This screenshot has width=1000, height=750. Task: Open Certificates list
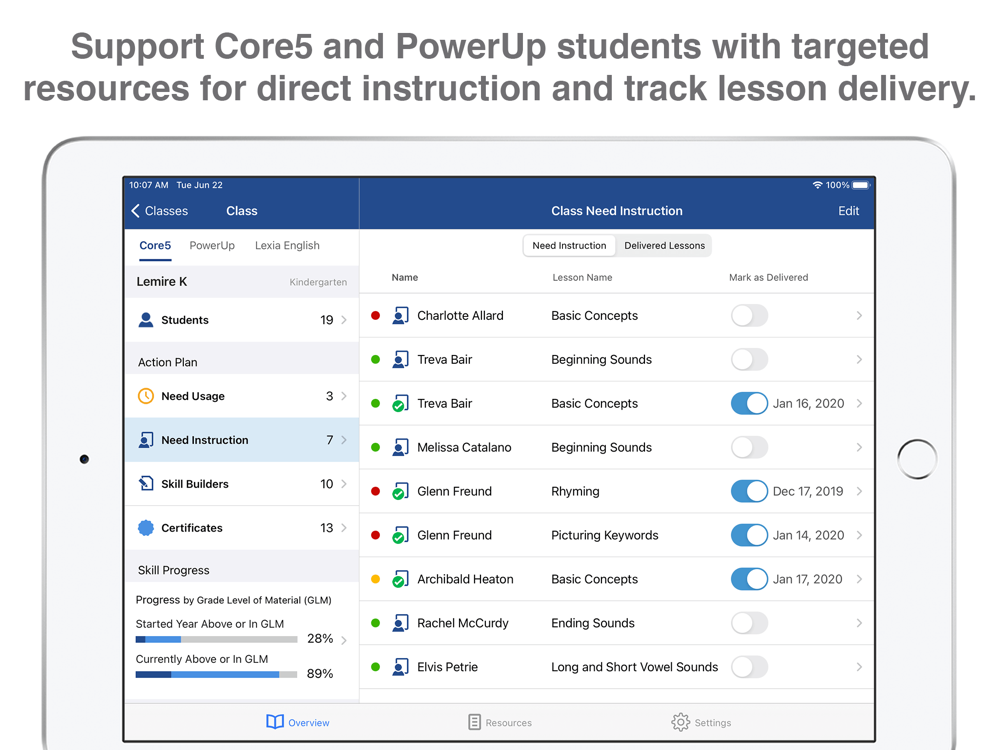(242, 528)
